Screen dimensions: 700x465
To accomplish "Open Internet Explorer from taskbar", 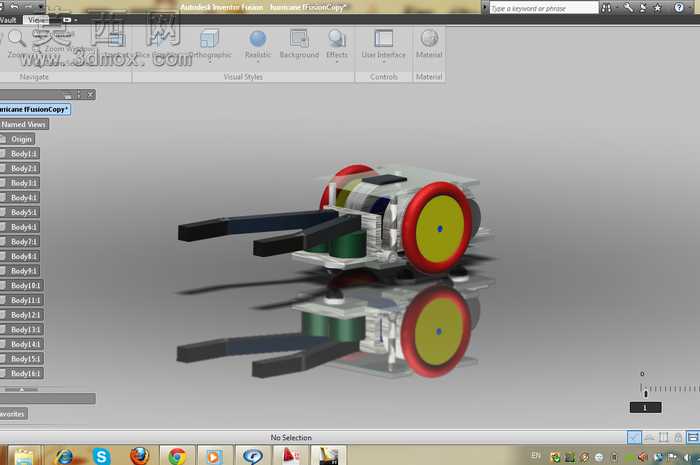I will pos(64,456).
